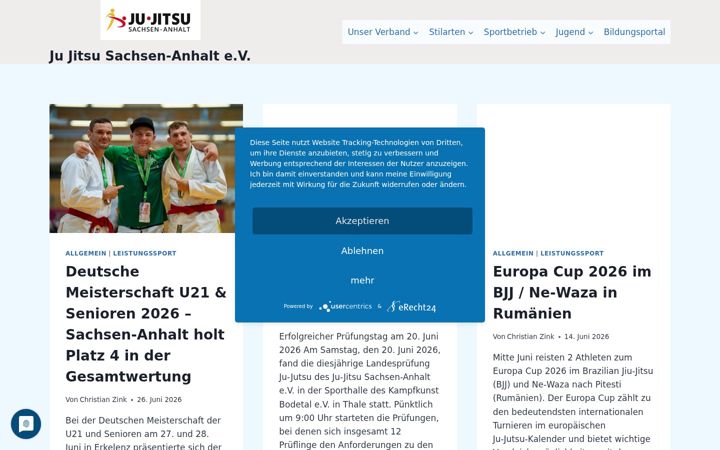Show more consent options via mehr

[x=362, y=280]
